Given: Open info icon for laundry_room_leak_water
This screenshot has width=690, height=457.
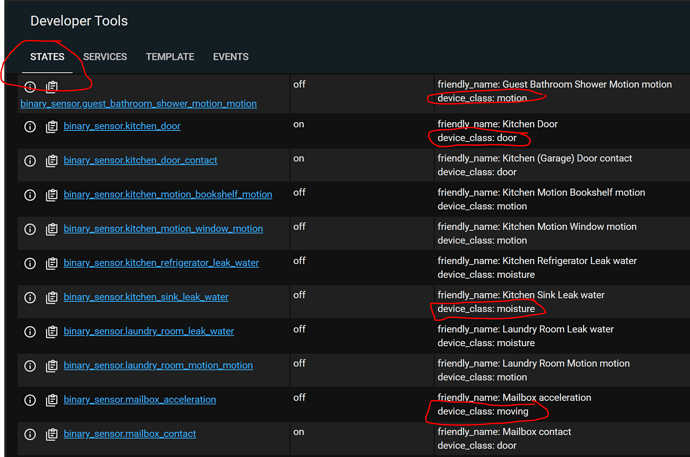Looking at the screenshot, I should (30, 331).
